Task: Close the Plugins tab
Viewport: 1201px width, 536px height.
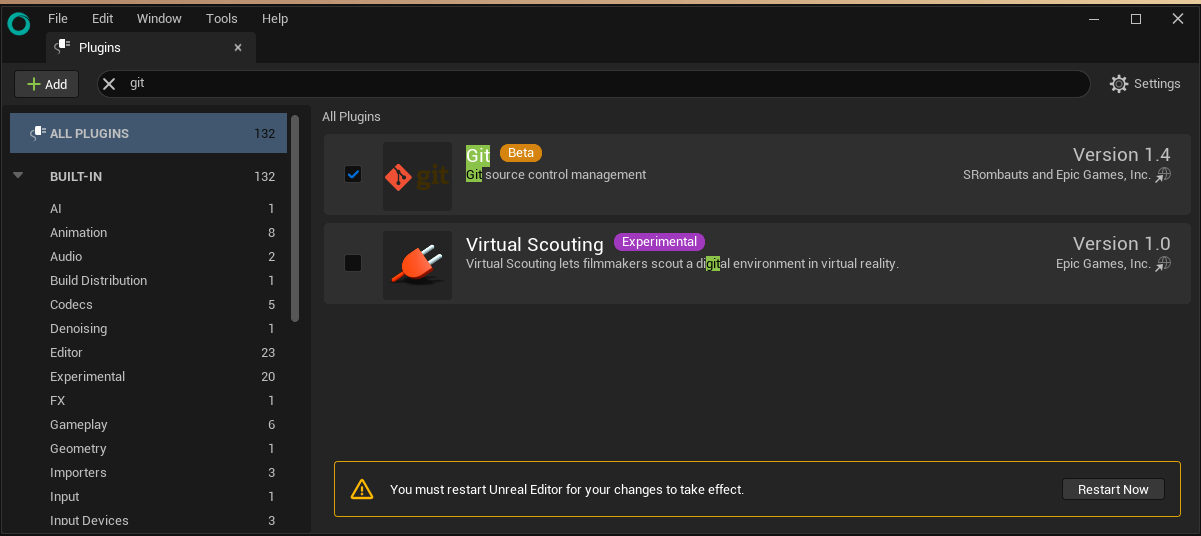Action: coord(238,47)
